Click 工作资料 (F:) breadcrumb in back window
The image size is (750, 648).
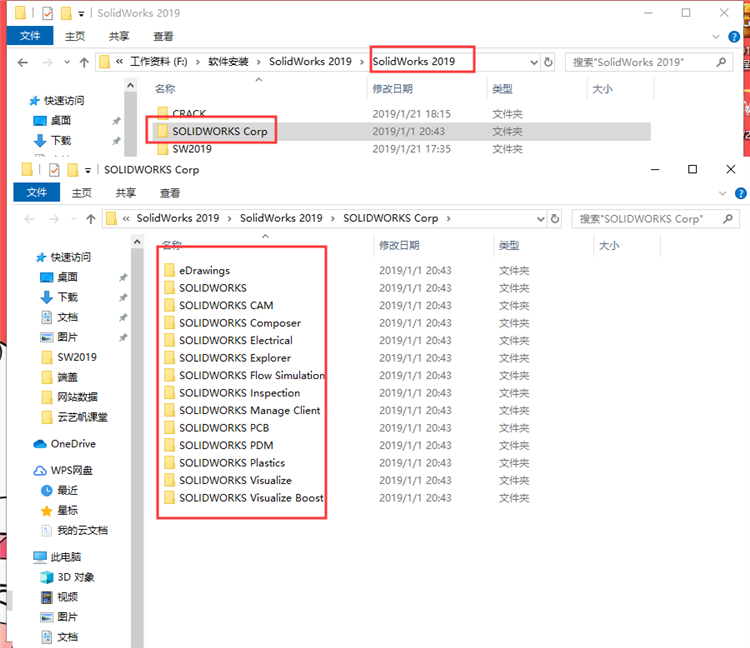pos(158,62)
